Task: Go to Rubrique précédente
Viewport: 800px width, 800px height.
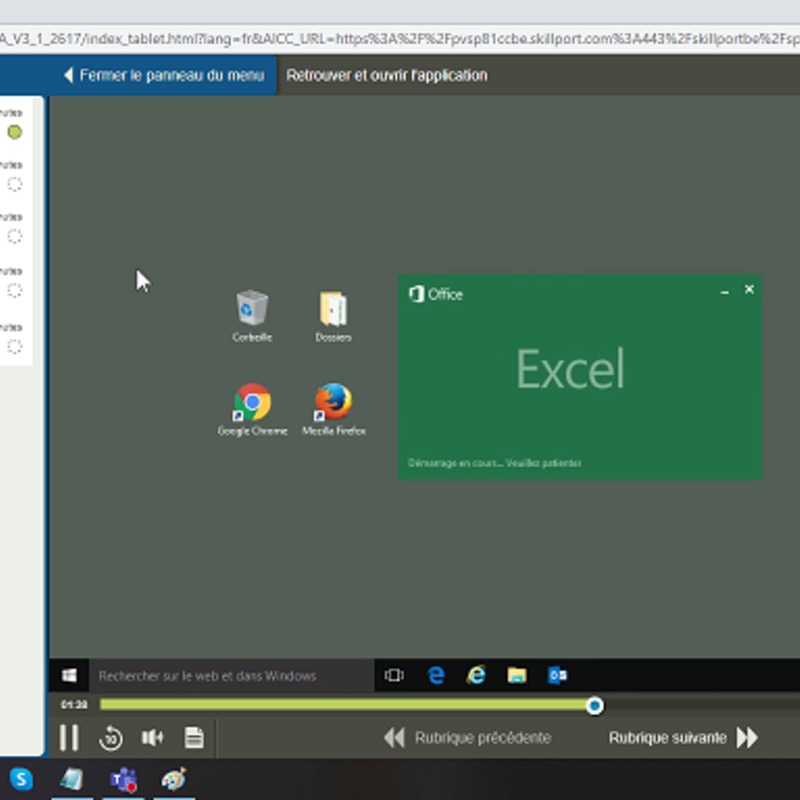Action: [x=467, y=738]
